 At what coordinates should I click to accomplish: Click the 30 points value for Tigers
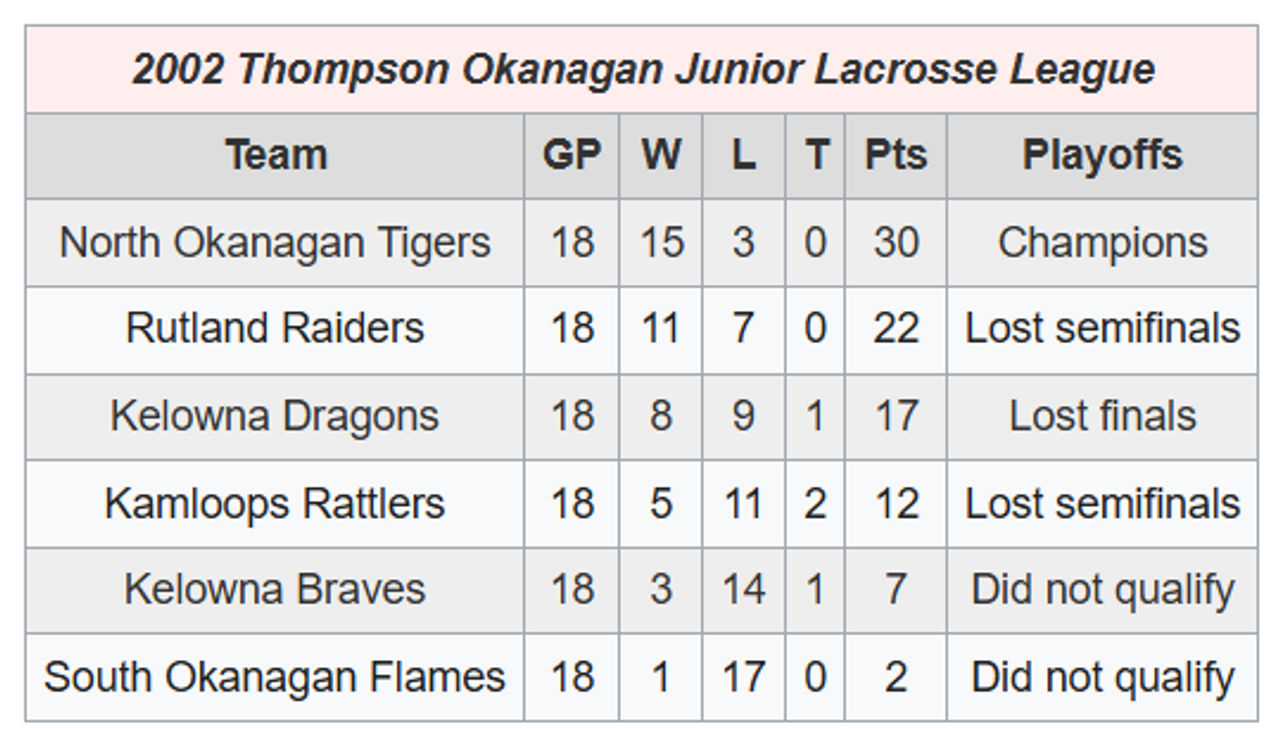(x=896, y=243)
